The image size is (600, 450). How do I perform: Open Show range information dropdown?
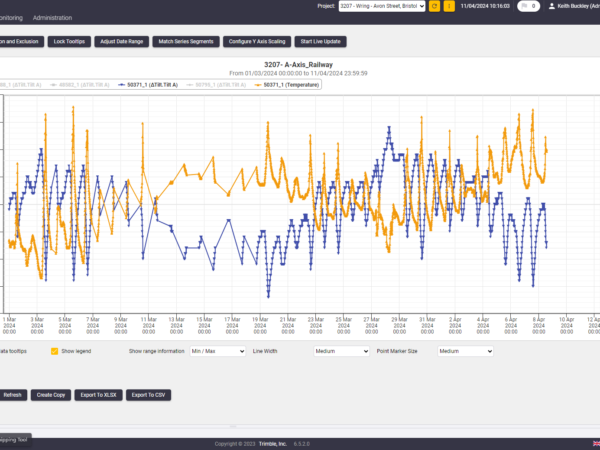(x=218, y=351)
